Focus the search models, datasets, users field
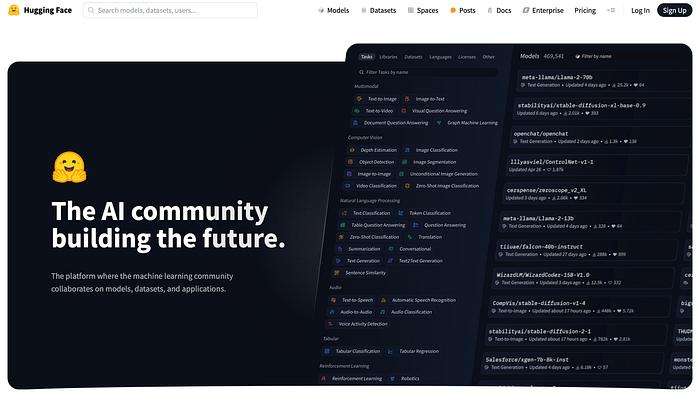Image resolution: width=700 pixels, height=415 pixels. (x=170, y=10)
